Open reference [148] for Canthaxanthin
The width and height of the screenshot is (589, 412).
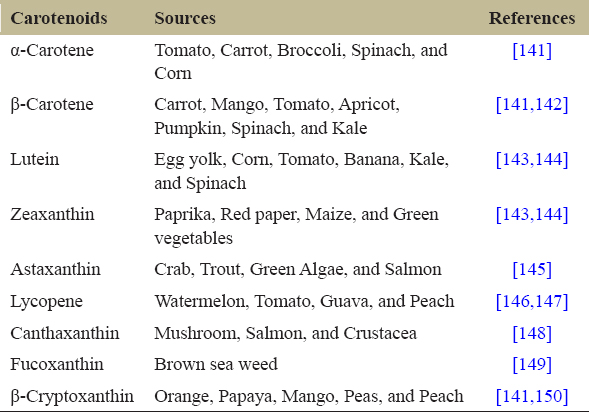(x=532, y=333)
